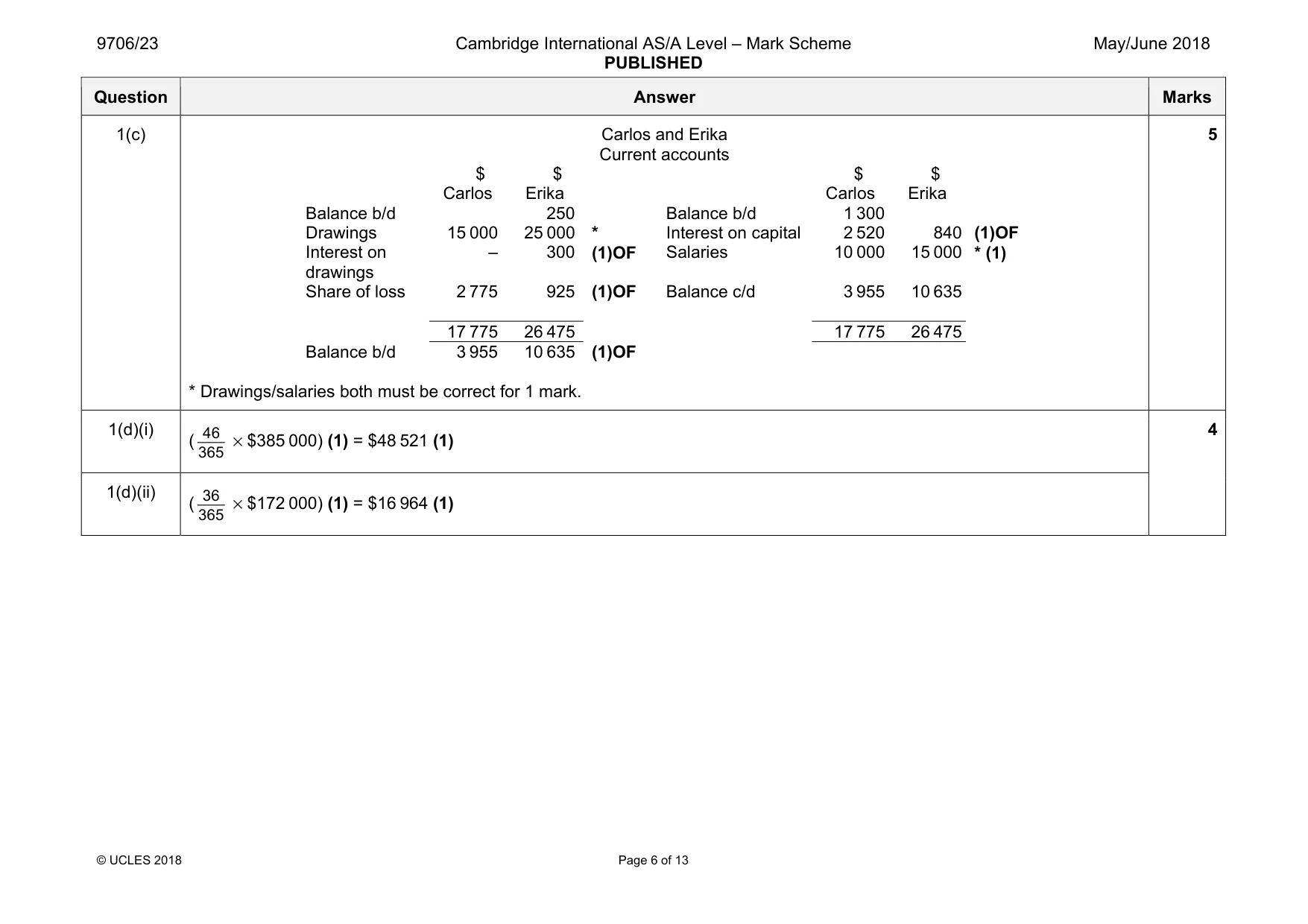The height and width of the screenshot is (924, 1308).
Task: Select Erika's drawings value 25 000
Action: [549, 233]
